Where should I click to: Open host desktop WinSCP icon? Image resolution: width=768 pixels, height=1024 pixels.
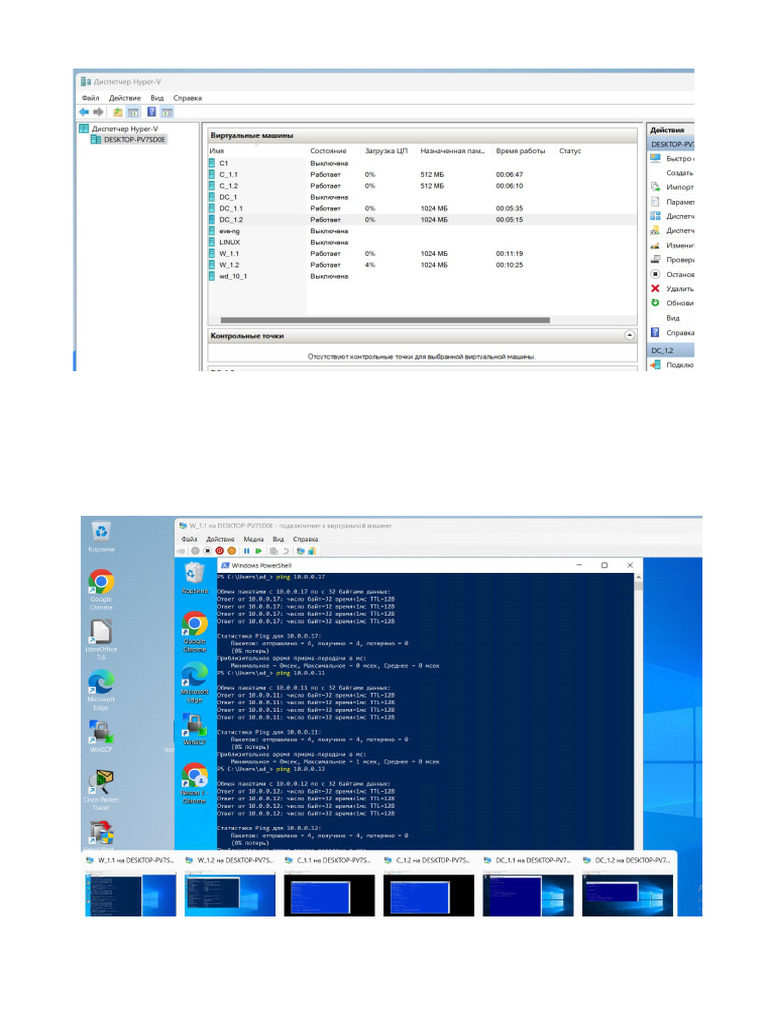(x=101, y=736)
